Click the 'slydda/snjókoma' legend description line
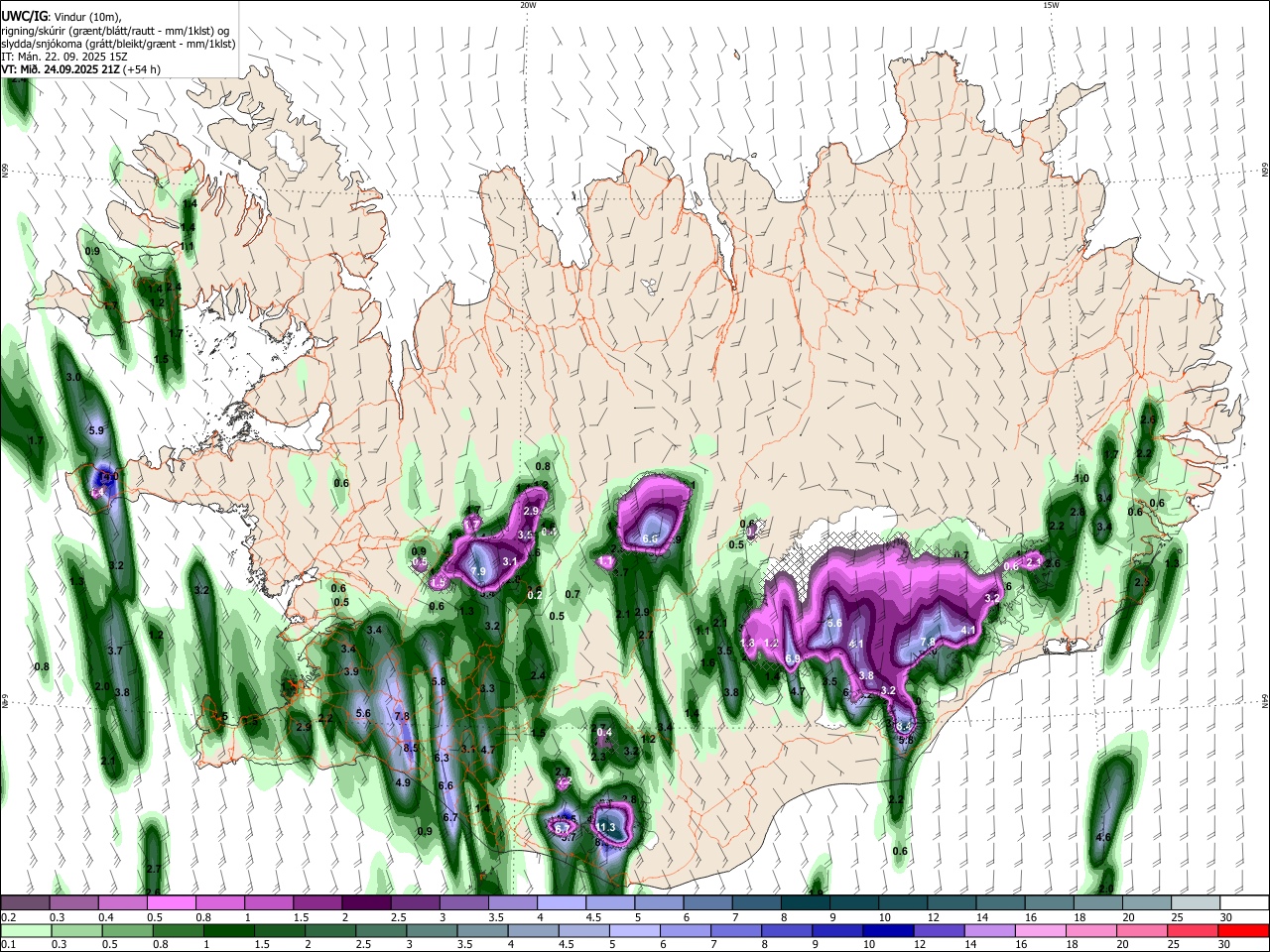This screenshot has height=952, width=1270. (118, 44)
